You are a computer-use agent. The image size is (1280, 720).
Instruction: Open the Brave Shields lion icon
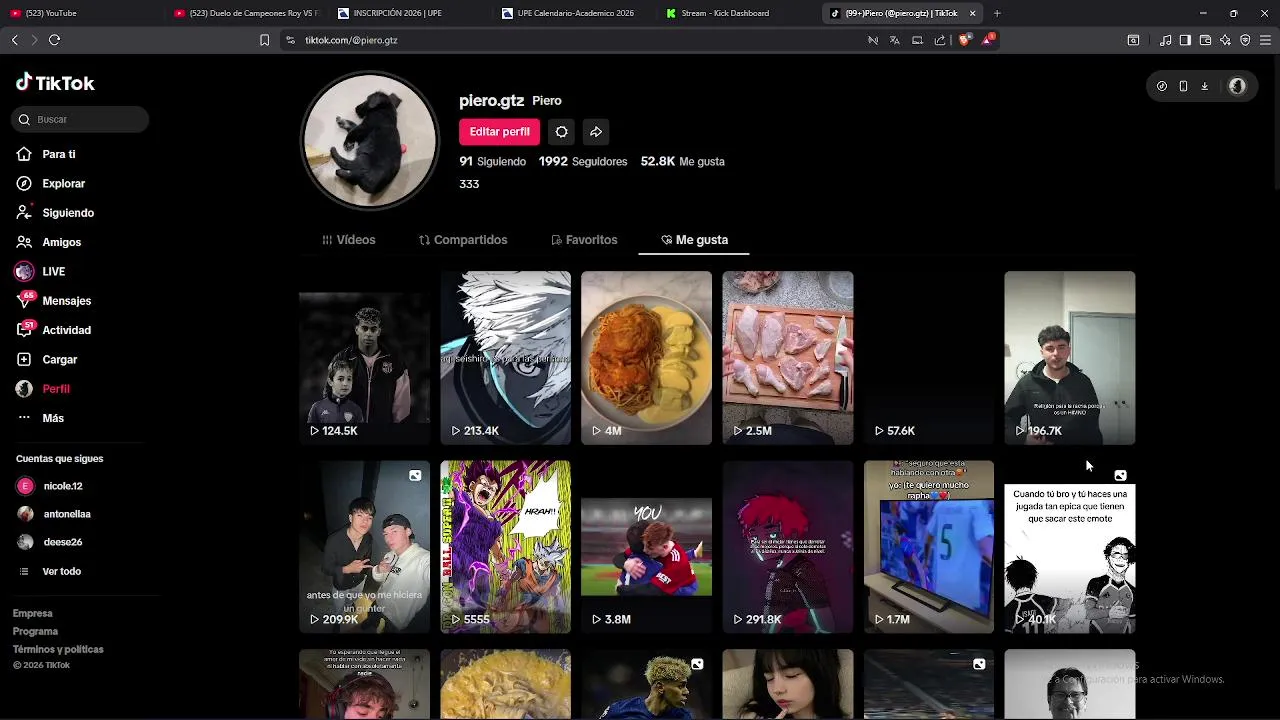[x=964, y=40]
